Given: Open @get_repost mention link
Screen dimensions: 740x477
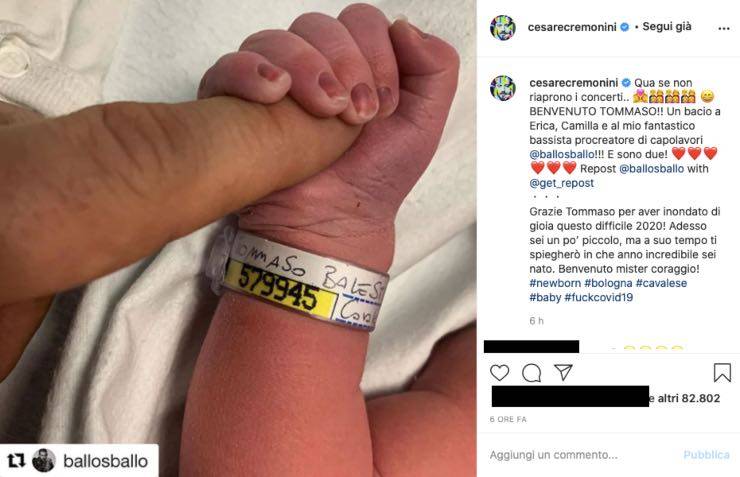Looking at the screenshot, I should click(562, 183).
